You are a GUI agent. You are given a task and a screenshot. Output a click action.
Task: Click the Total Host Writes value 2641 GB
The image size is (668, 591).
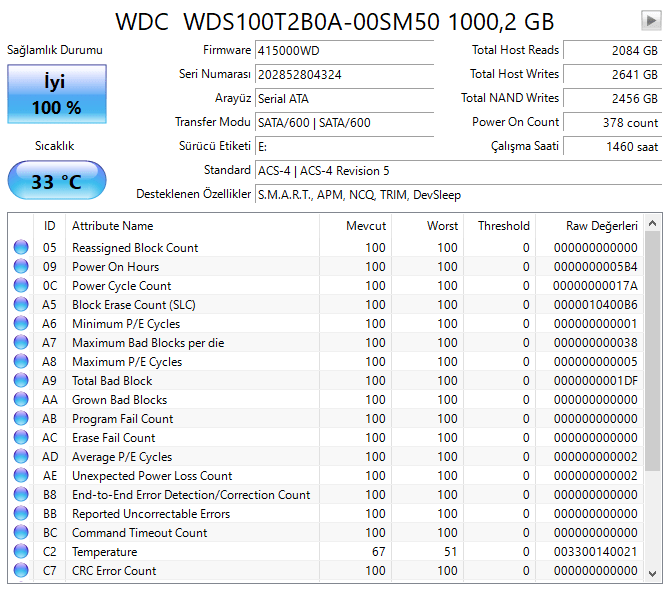[613, 75]
